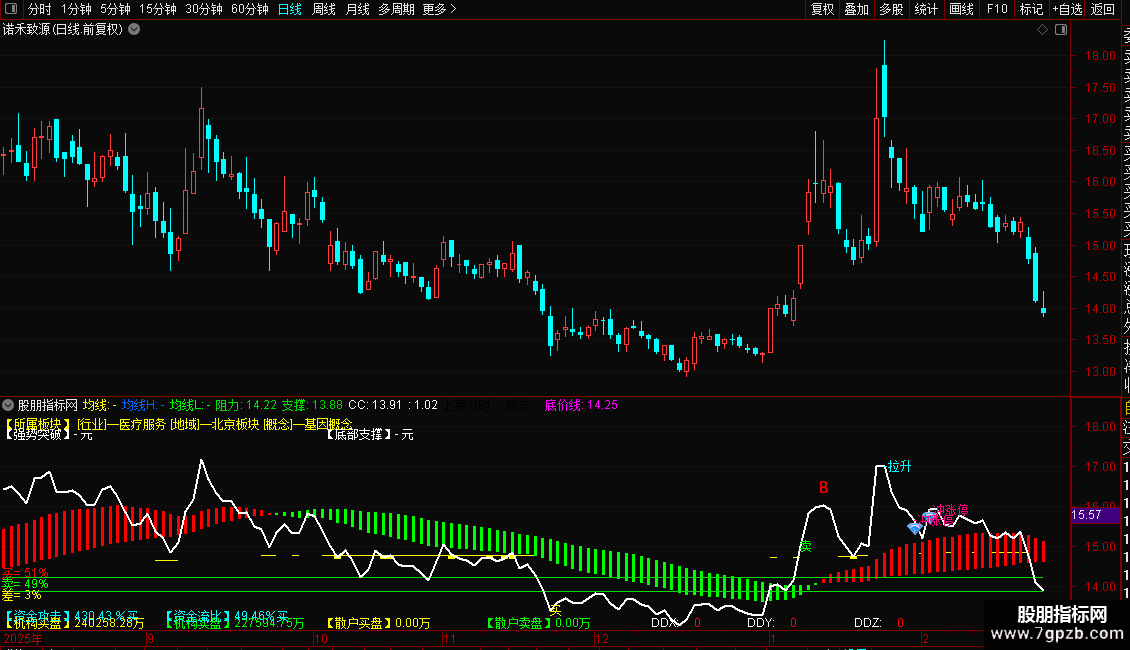Select the 日线 daily tab
Screen dimensions: 1130x650
coord(290,9)
